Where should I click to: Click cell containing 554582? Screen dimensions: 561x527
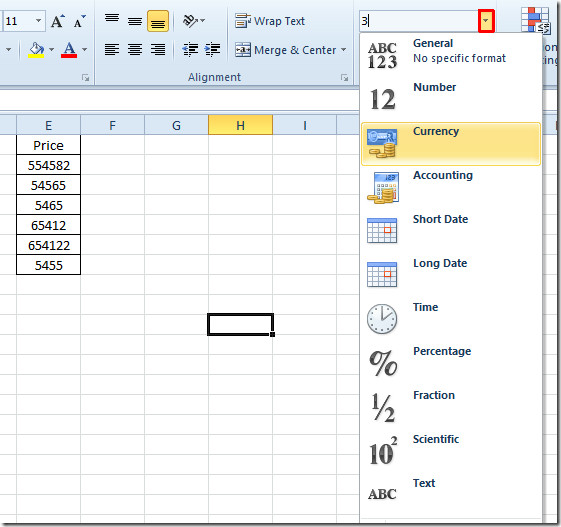(x=48, y=165)
